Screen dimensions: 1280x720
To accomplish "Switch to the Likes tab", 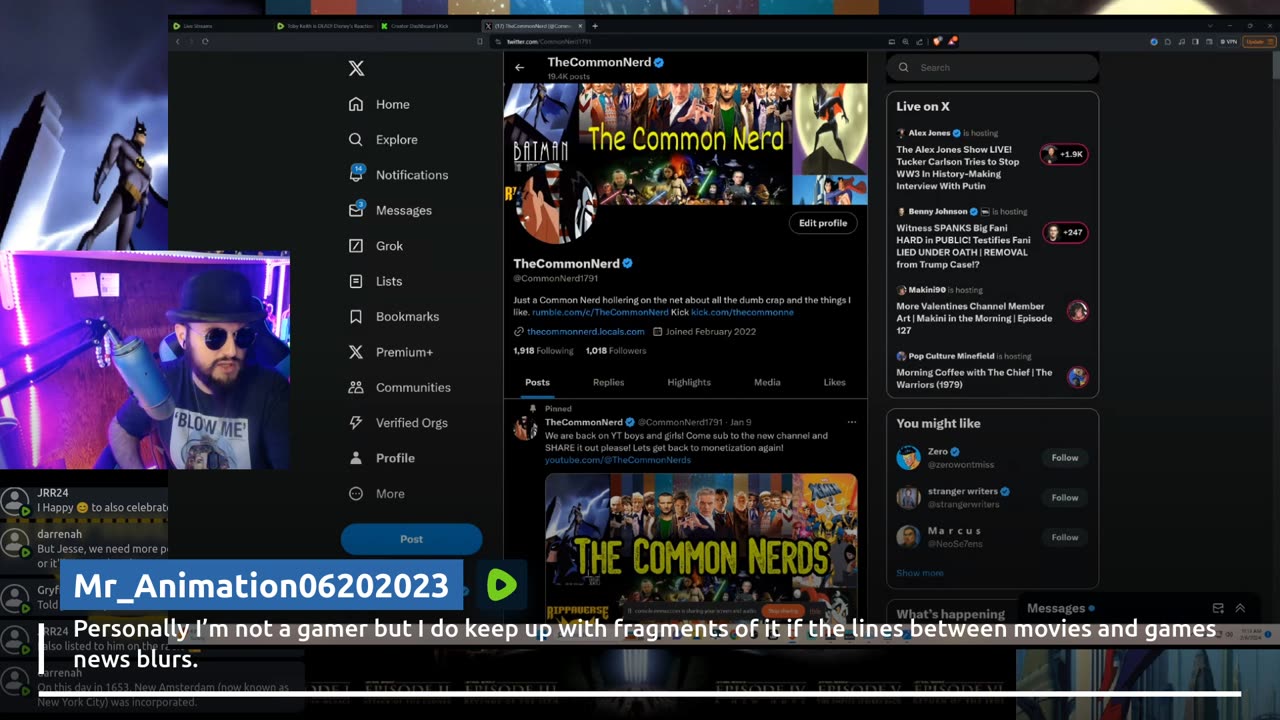I will click(x=834, y=382).
